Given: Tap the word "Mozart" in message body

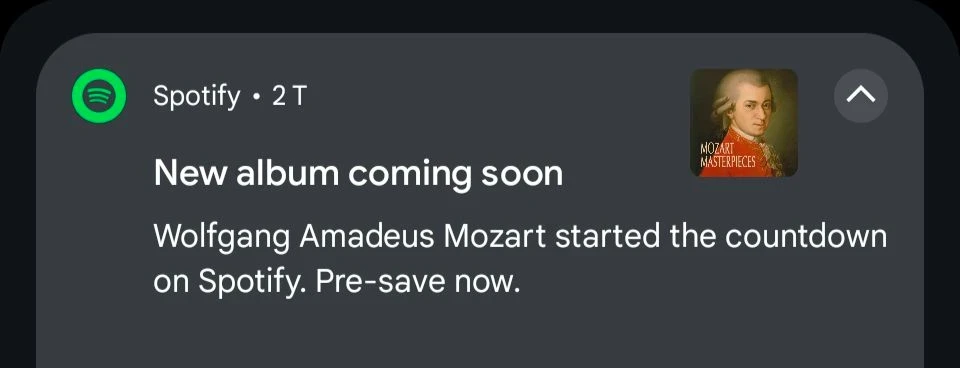Looking at the screenshot, I should point(495,236).
